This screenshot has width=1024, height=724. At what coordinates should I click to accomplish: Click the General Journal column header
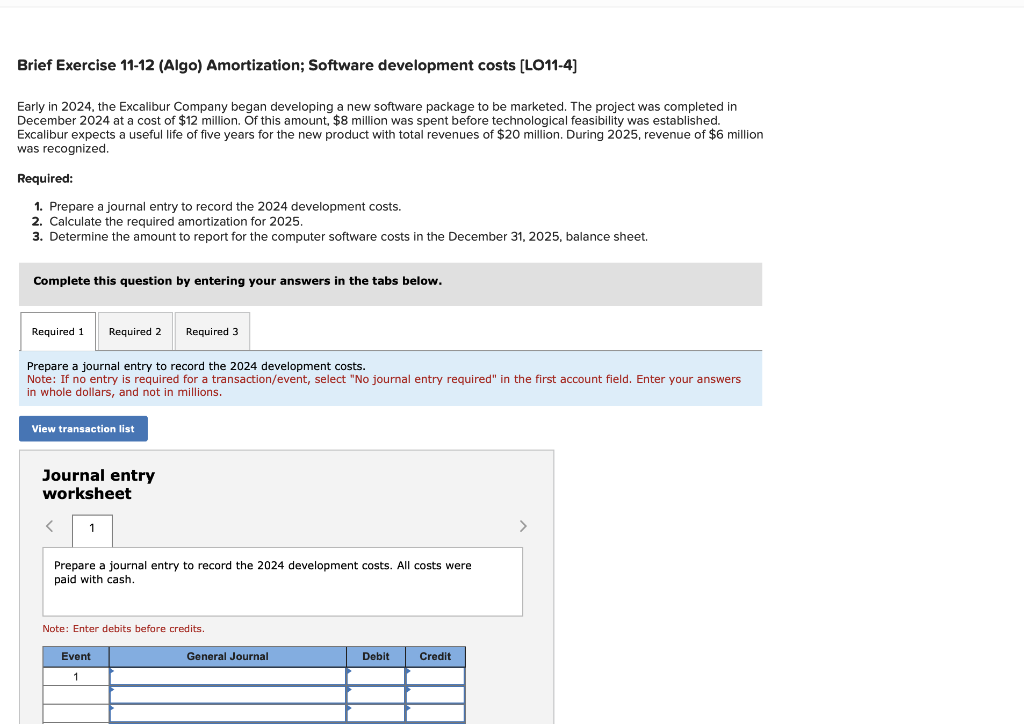click(x=226, y=656)
